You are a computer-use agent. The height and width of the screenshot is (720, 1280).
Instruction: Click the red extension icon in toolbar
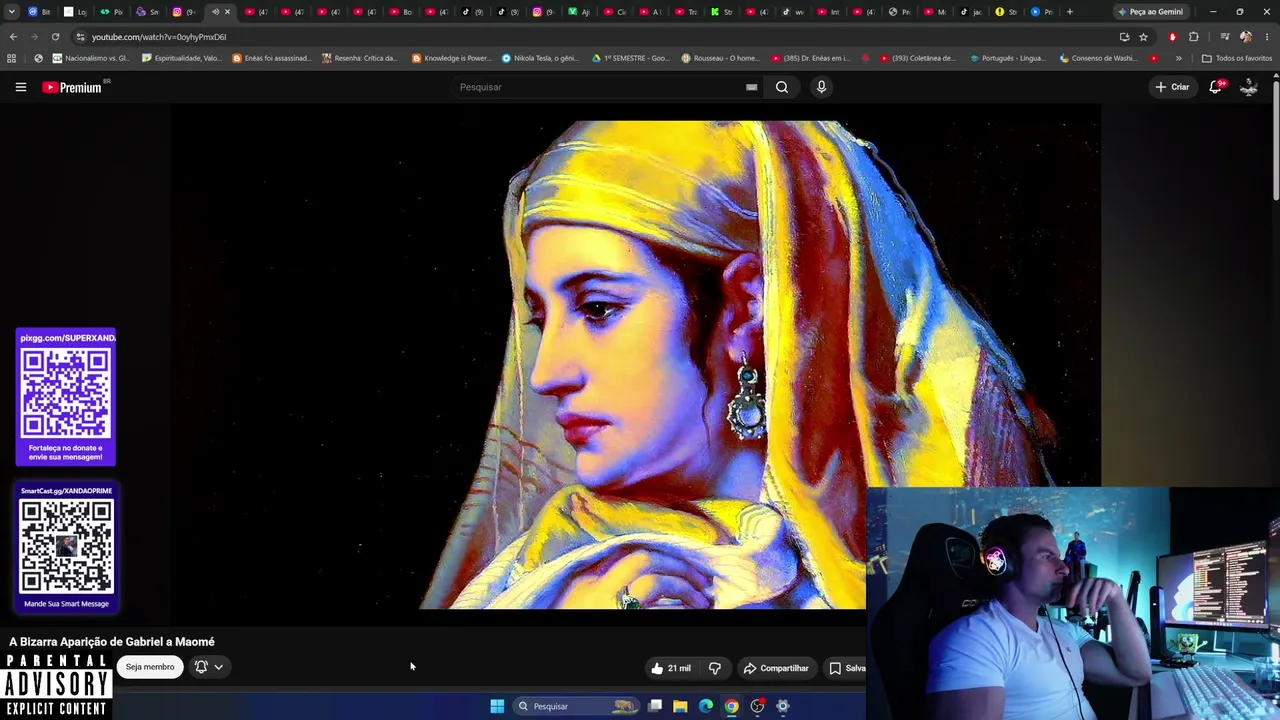(x=1172, y=37)
